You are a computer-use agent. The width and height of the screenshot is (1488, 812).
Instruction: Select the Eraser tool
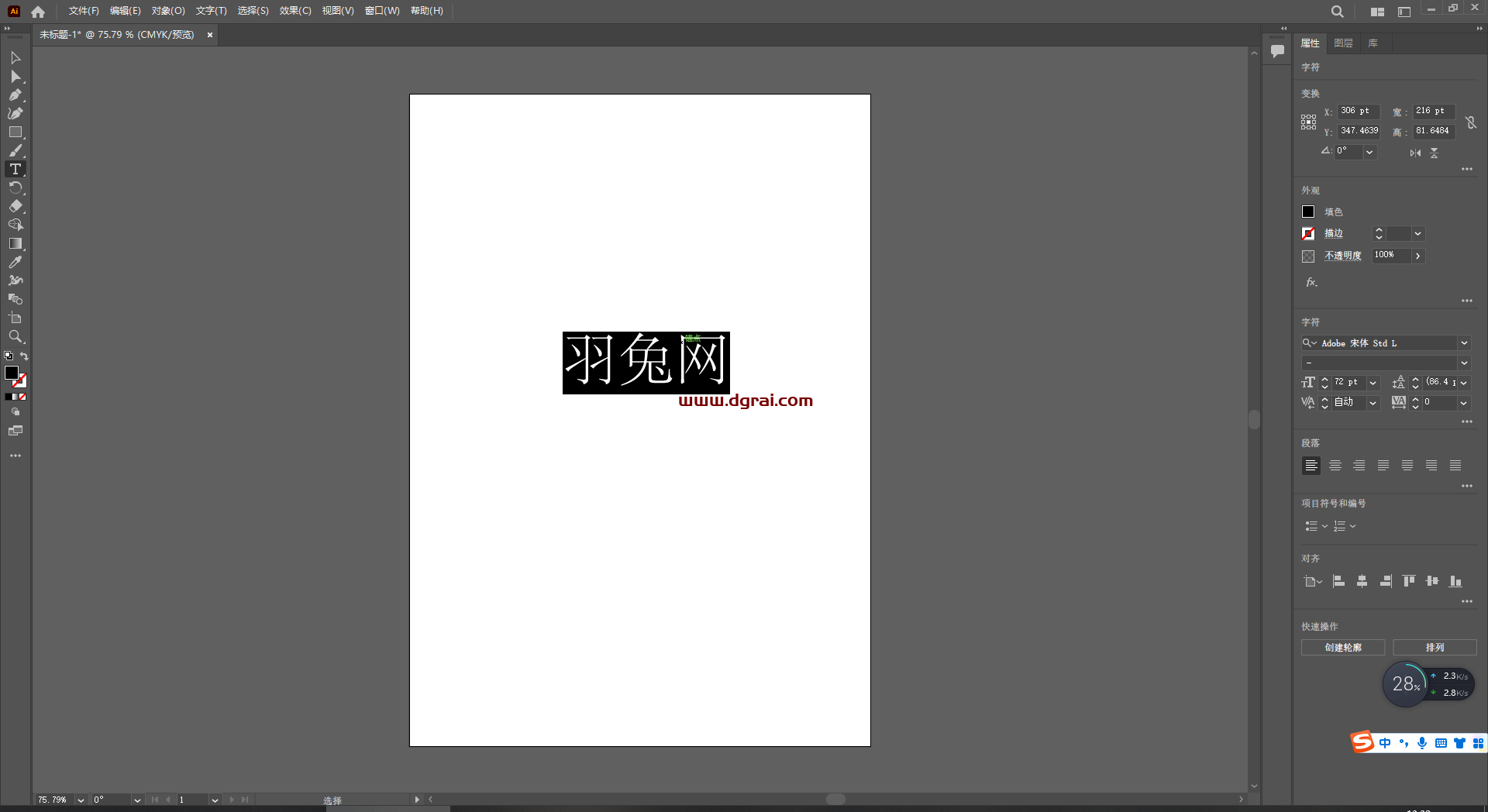(x=15, y=206)
